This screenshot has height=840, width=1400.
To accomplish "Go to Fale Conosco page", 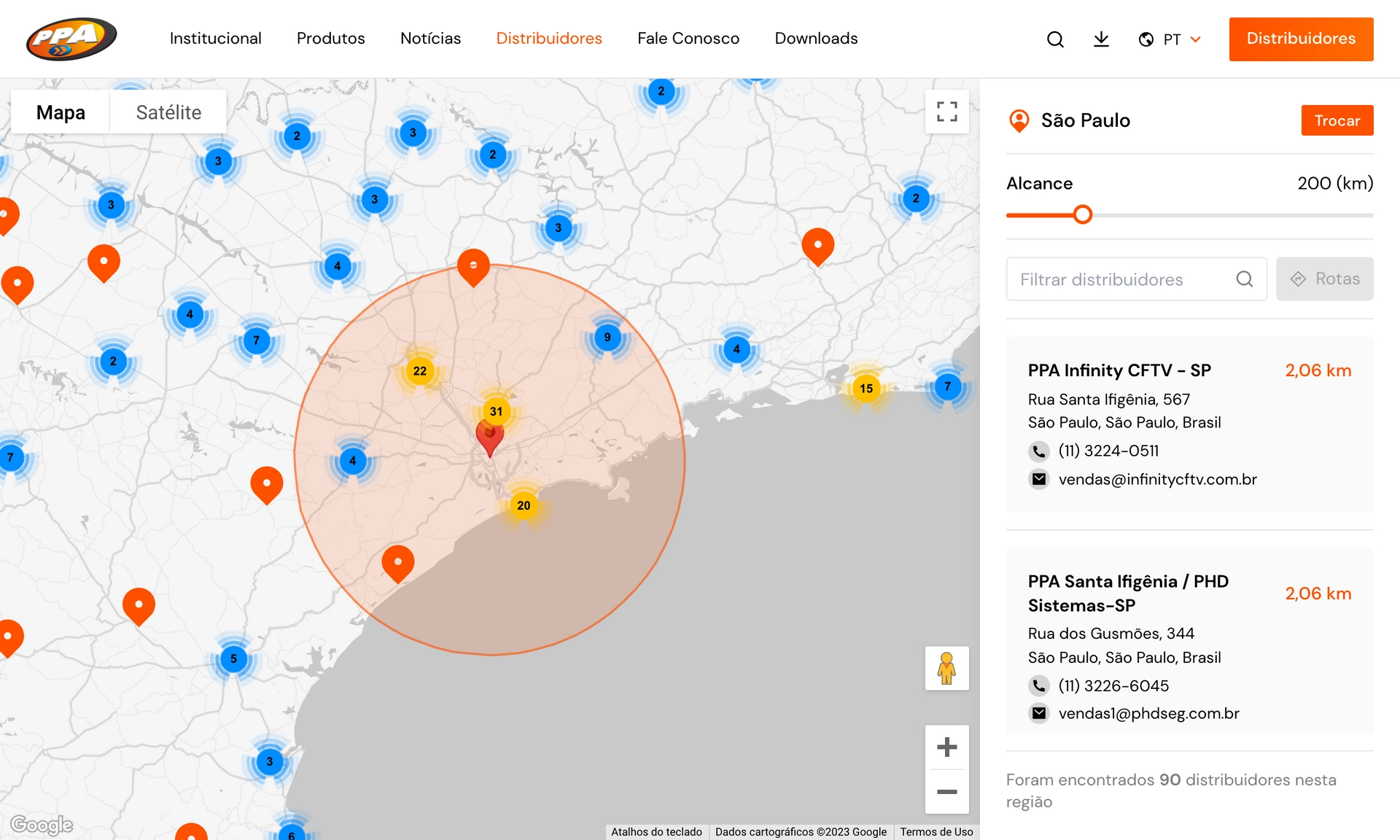I will tap(688, 39).
